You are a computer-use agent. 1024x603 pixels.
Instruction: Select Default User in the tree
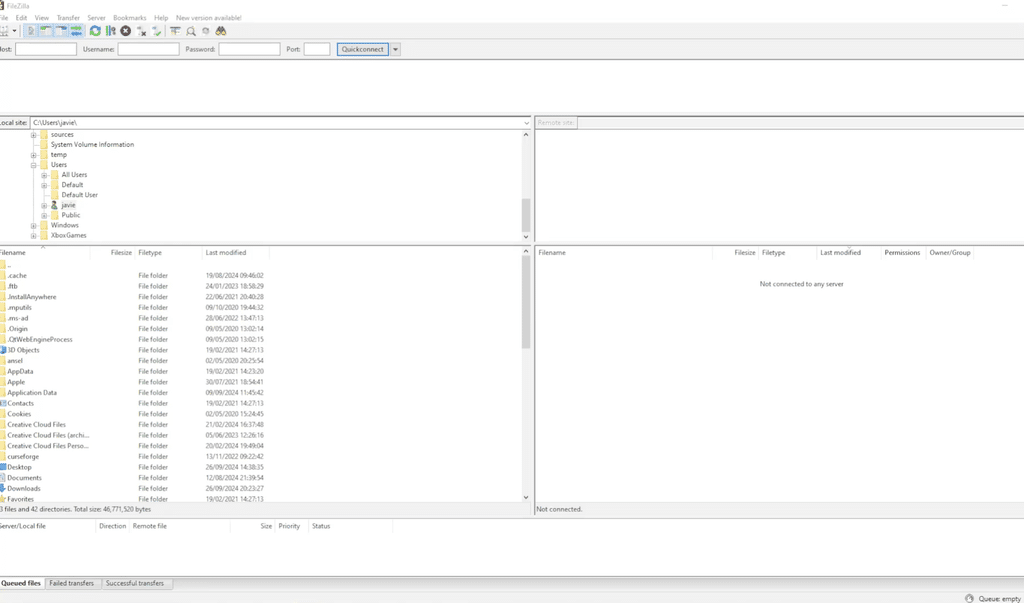tap(80, 195)
